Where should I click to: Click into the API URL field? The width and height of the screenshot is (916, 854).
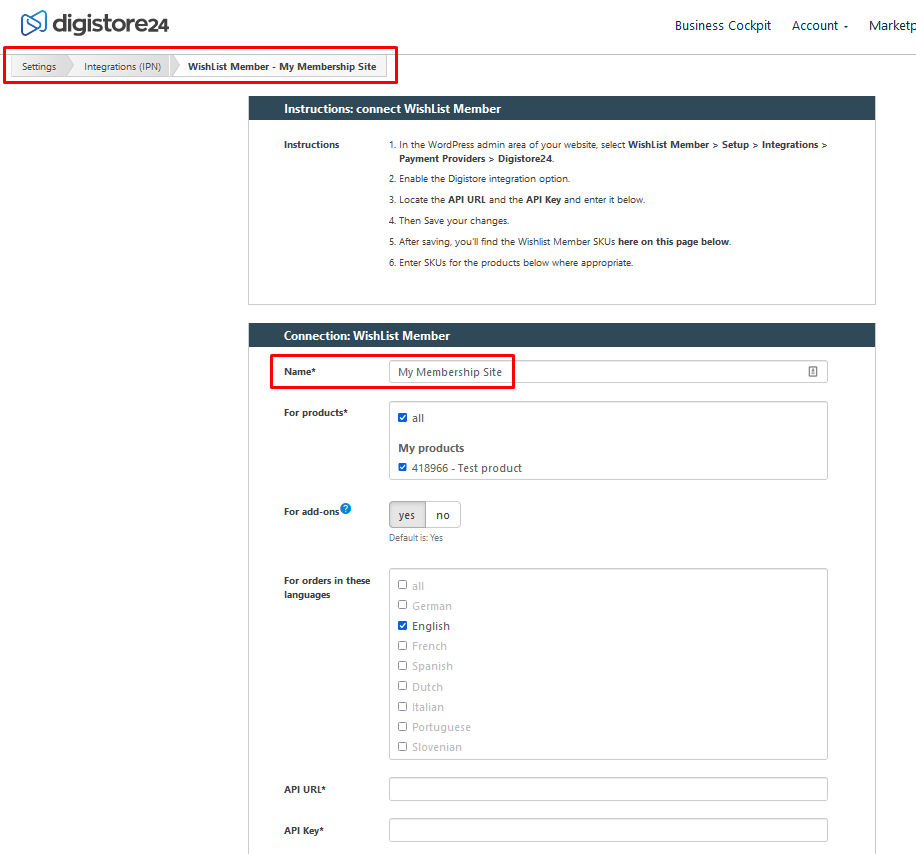(608, 789)
